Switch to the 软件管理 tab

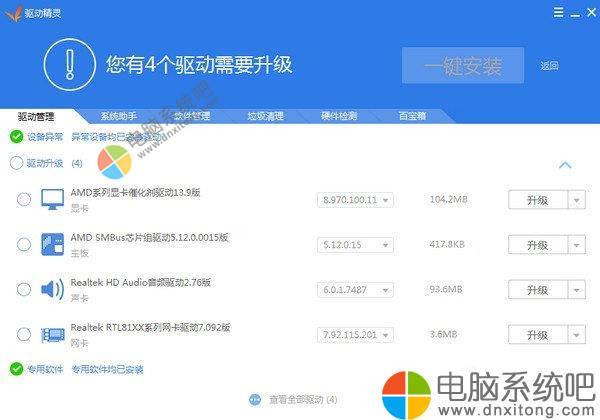[192, 116]
